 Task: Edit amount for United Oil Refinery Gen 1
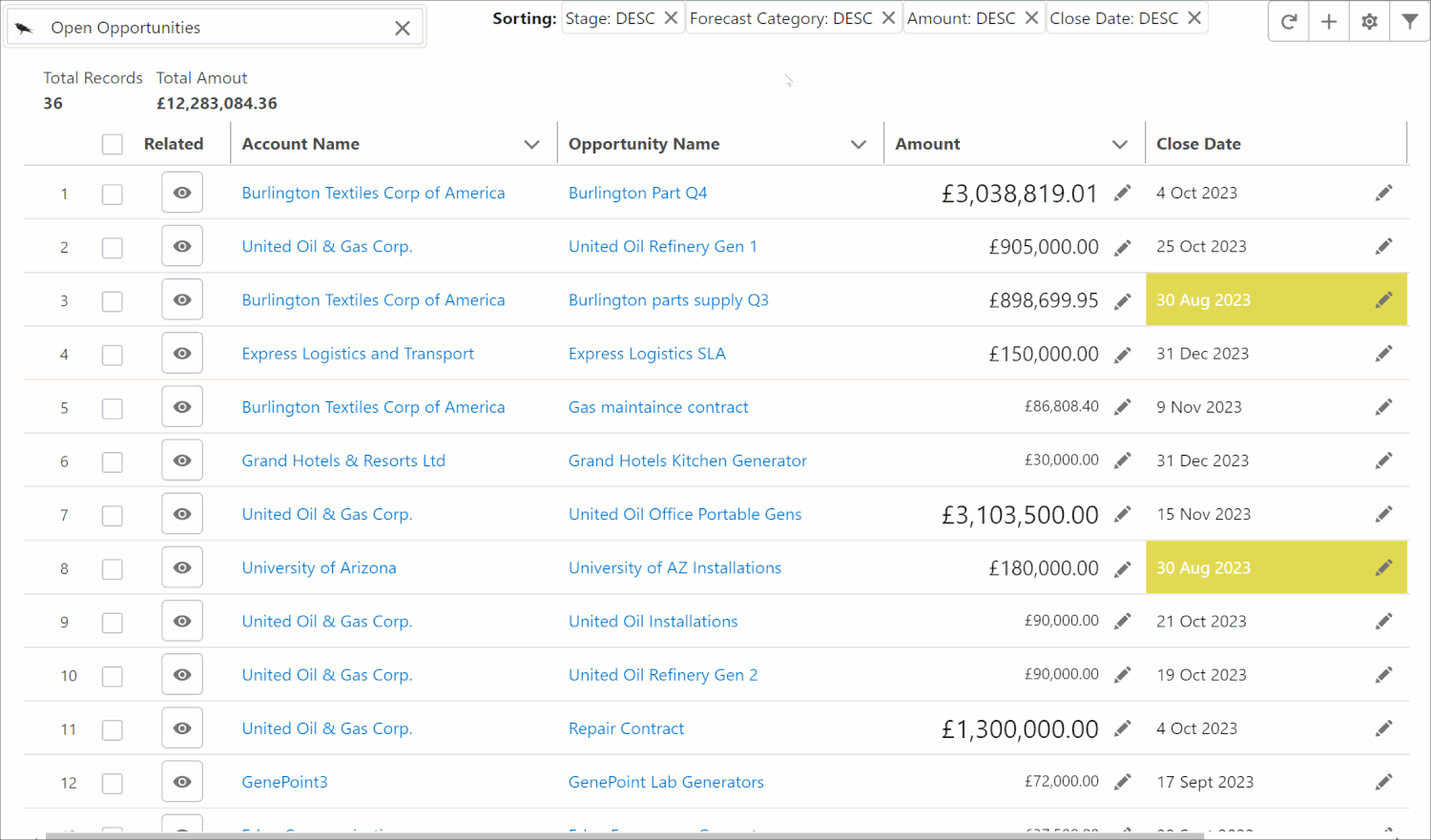tap(1123, 247)
